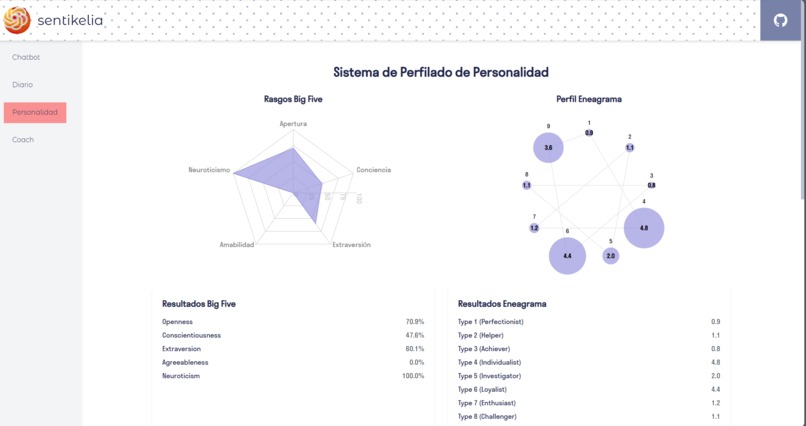
Task: Select the Enneagram type 2 bubble
Action: tap(630, 147)
